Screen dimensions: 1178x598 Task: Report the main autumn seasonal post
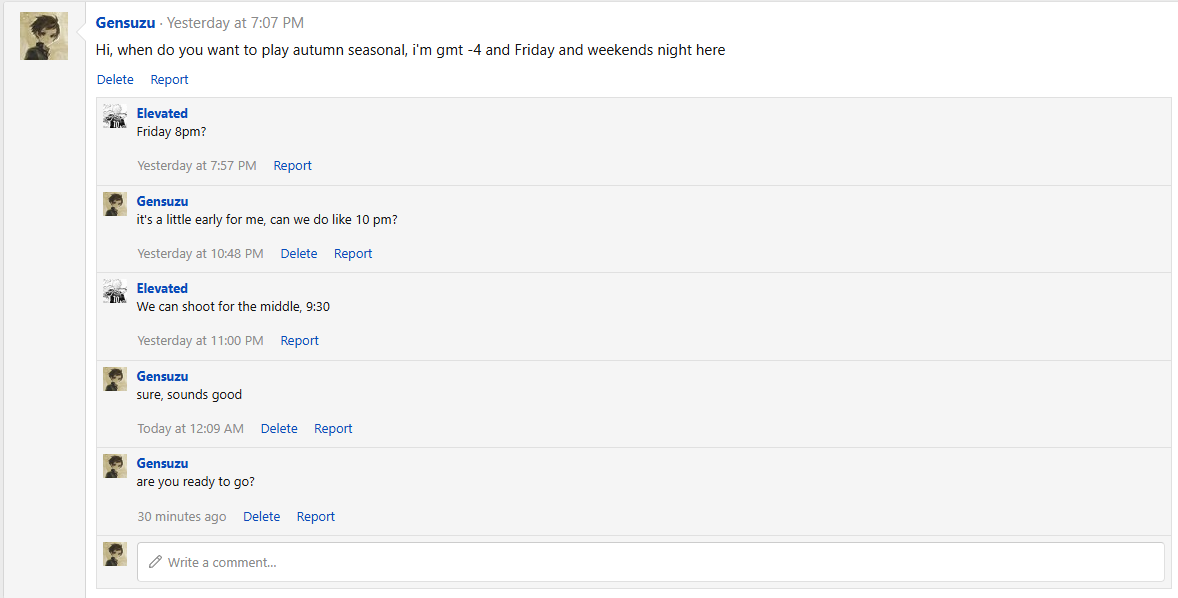coord(169,80)
